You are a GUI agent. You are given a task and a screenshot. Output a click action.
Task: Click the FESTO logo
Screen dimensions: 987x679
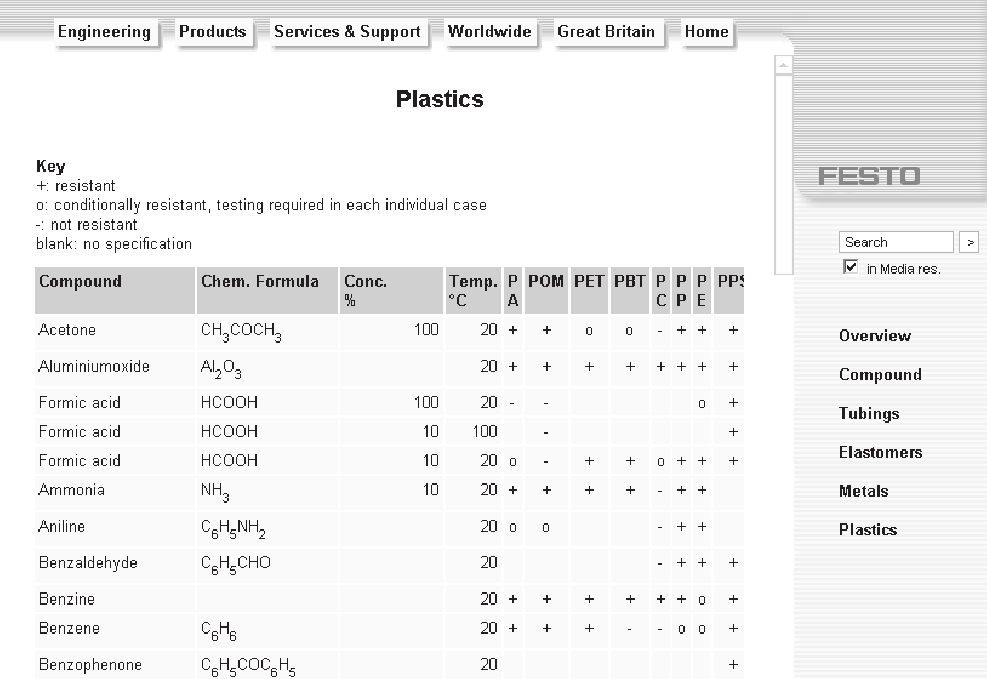click(869, 176)
